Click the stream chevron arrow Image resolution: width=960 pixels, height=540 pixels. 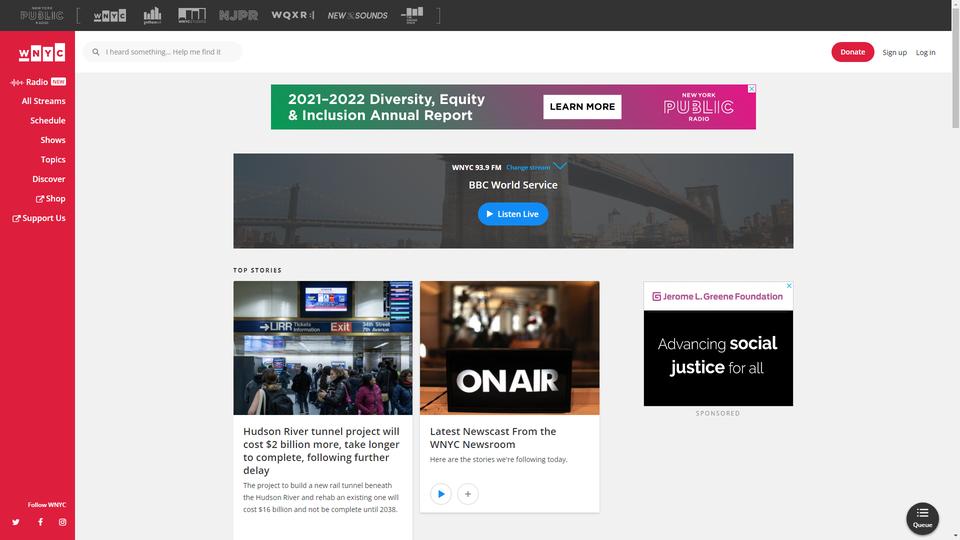click(x=560, y=167)
